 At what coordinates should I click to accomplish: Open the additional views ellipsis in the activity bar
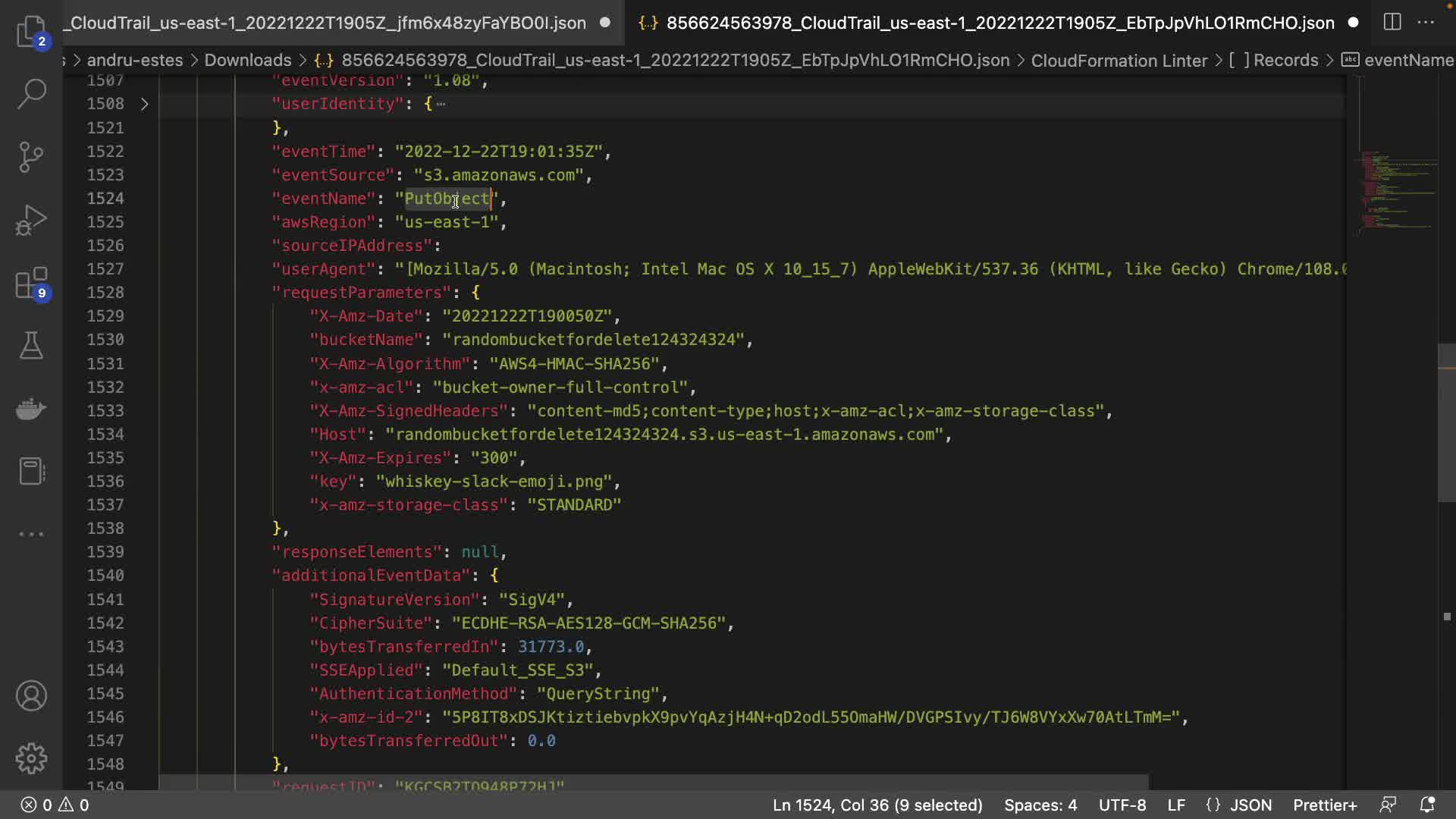point(31,534)
